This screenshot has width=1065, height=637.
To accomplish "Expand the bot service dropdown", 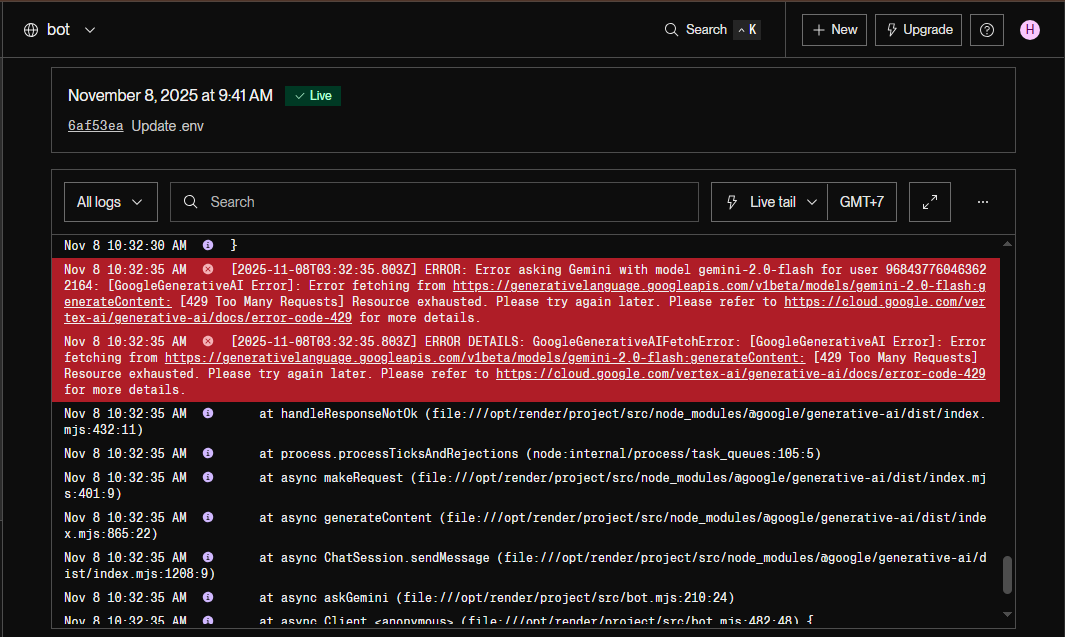I will tap(90, 30).
